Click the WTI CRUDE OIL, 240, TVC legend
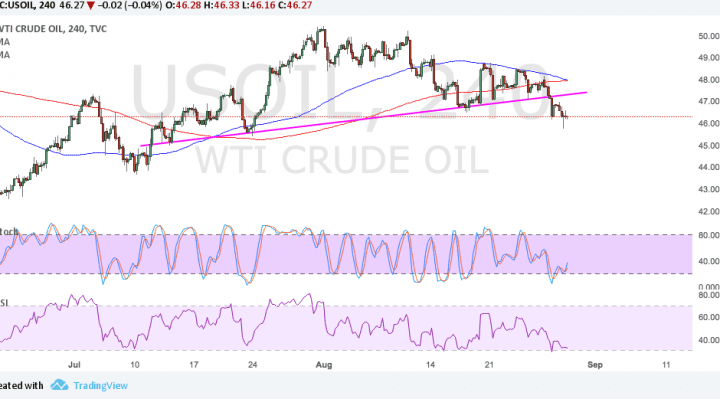 pos(53,28)
